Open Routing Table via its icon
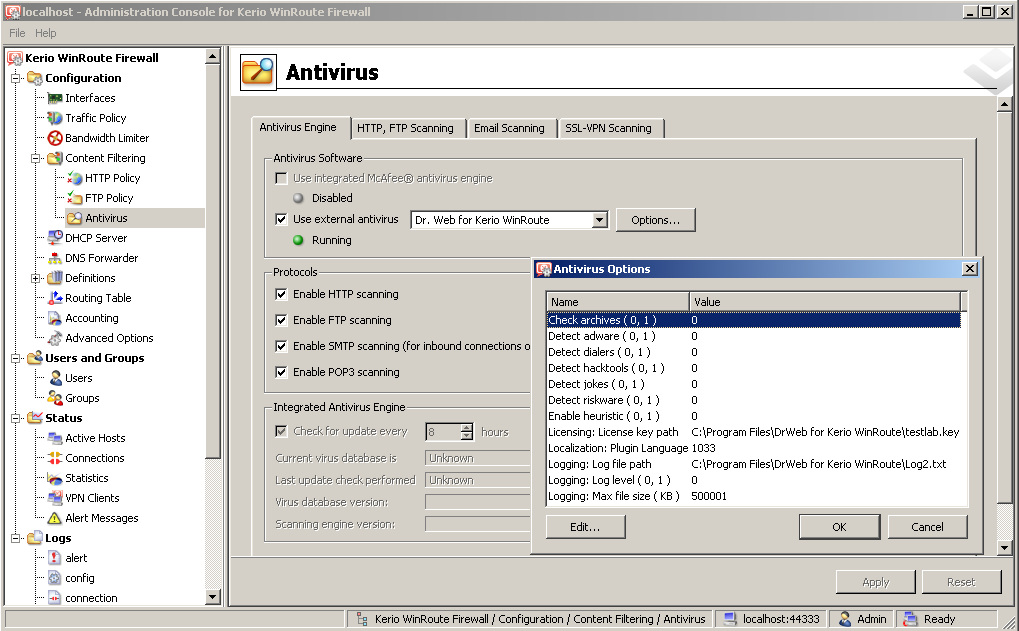Viewport: 1019px width, 631px height. 55,298
